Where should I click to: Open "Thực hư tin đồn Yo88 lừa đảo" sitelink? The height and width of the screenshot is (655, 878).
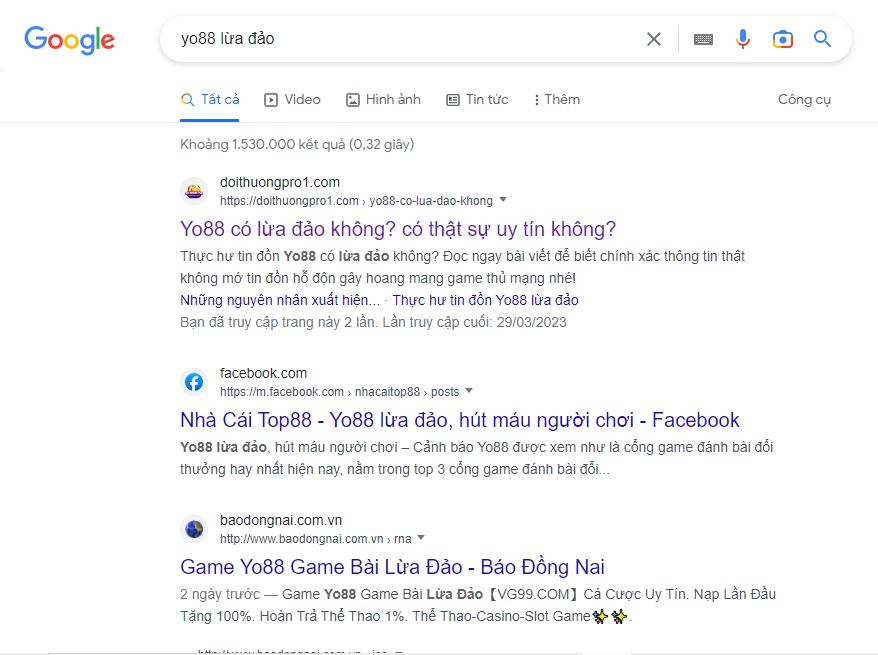pyautogui.click(x=485, y=300)
